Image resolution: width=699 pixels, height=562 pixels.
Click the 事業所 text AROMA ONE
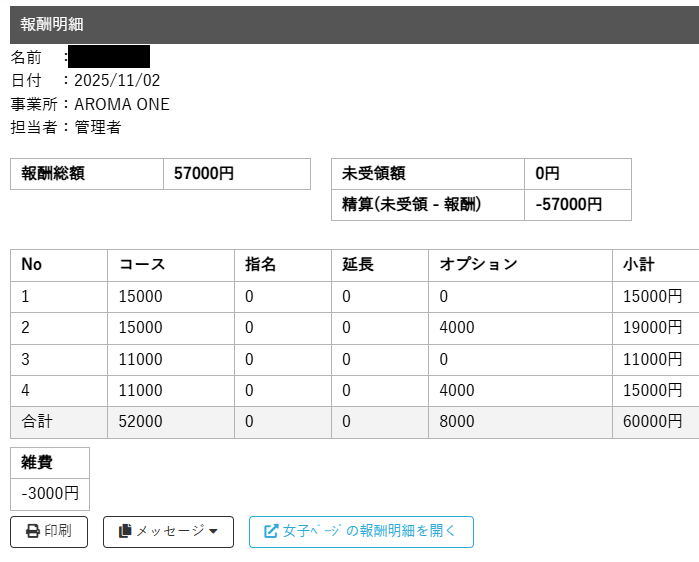122,104
